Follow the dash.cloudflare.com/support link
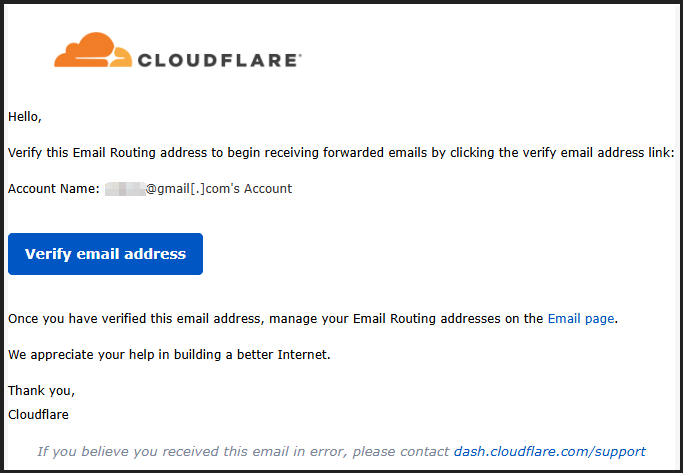The width and height of the screenshot is (683, 473). tap(549, 451)
